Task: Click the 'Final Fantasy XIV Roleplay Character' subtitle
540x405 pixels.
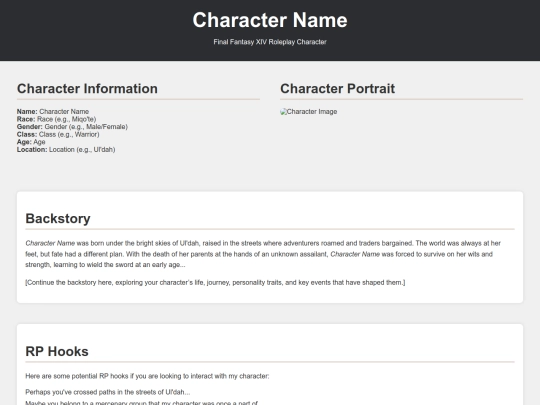Action: click(270, 42)
